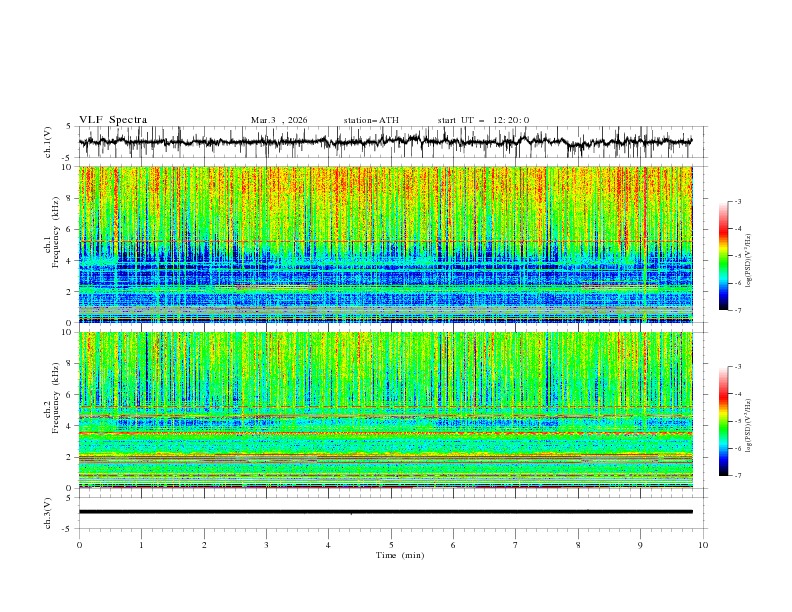Click the ch.2 spectrogram color scale bar
The image size is (792, 612).
coord(724,421)
